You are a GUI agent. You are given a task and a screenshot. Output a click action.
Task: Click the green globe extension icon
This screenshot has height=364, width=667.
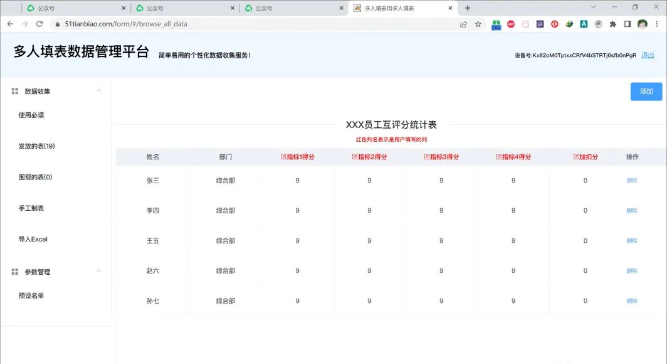[x=569, y=24]
